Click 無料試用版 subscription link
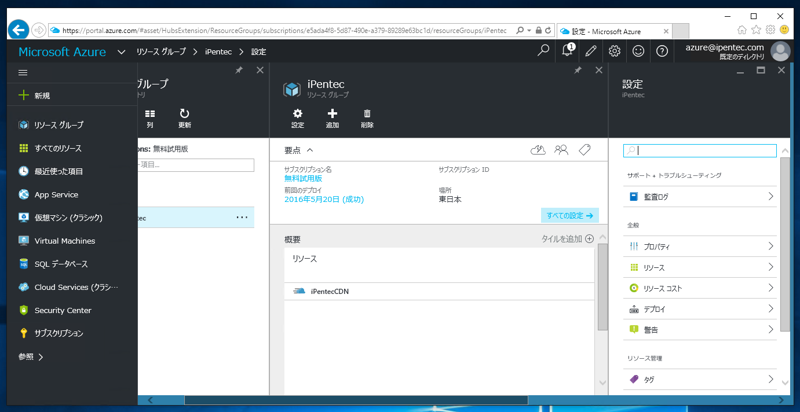Image resolution: width=800 pixels, height=412 pixels. 303,178
